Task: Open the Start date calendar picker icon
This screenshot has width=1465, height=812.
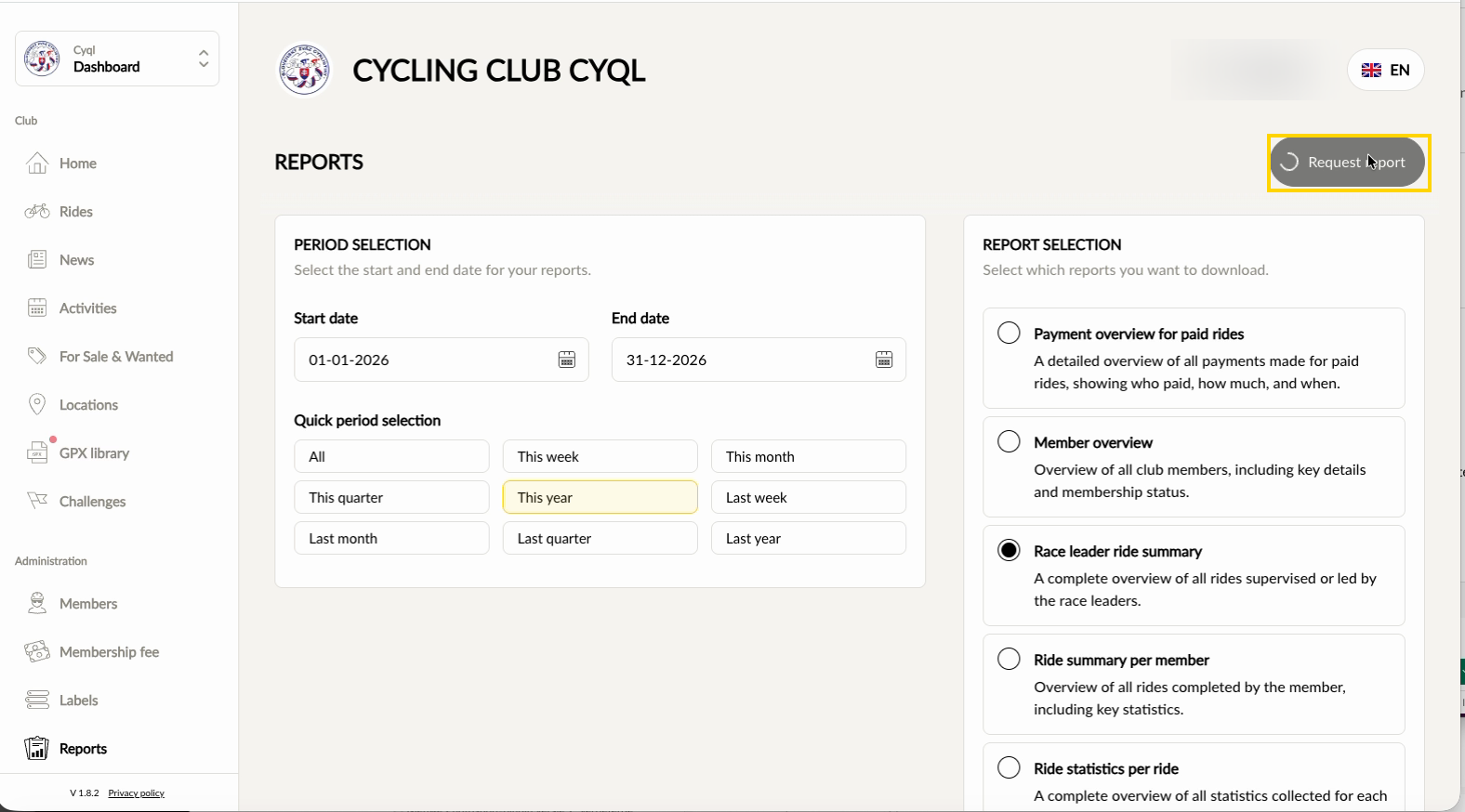Action: click(x=566, y=360)
